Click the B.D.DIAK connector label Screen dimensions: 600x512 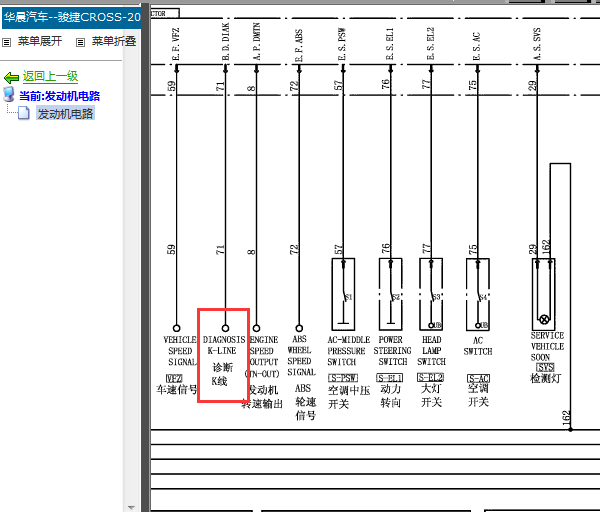pyautogui.click(x=225, y=41)
